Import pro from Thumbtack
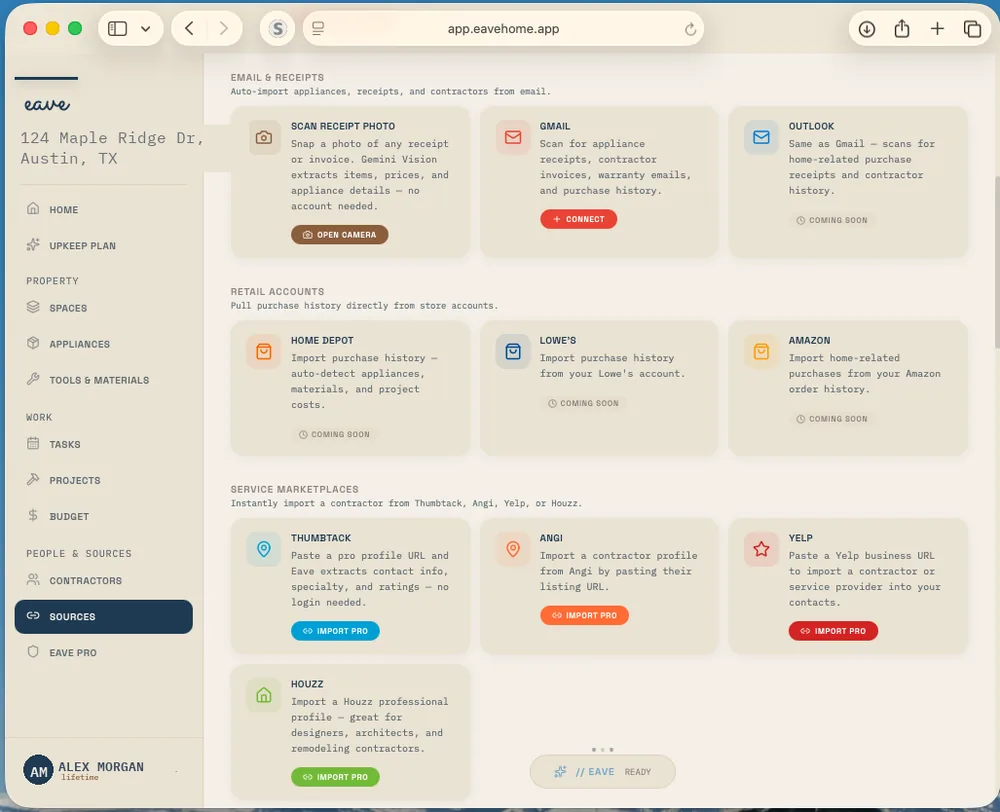Image resolution: width=1000 pixels, height=812 pixels. [x=335, y=631]
